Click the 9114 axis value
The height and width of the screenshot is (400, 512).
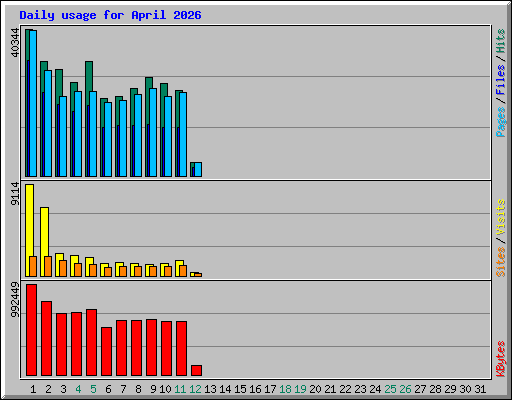coord(15,194)
